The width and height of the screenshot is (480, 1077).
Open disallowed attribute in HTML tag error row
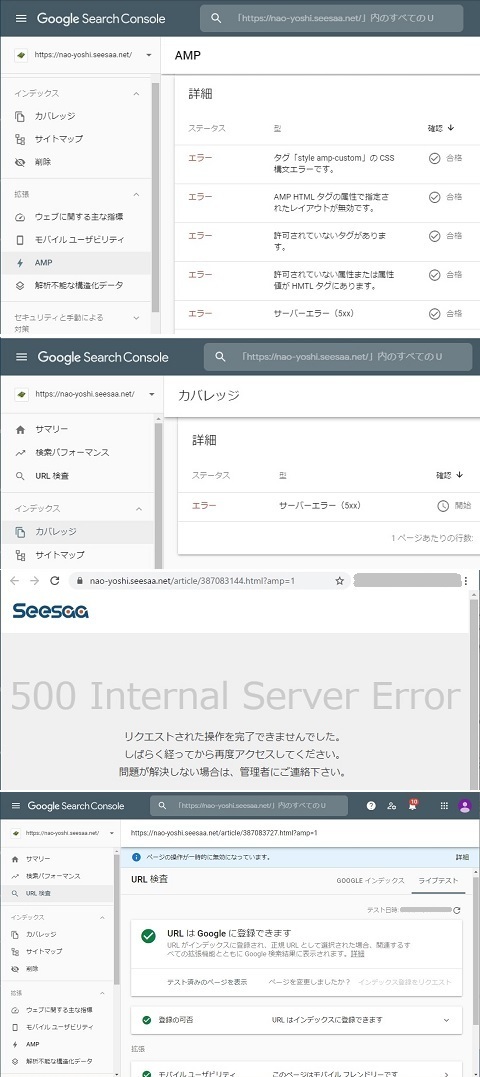pos(327,281)
